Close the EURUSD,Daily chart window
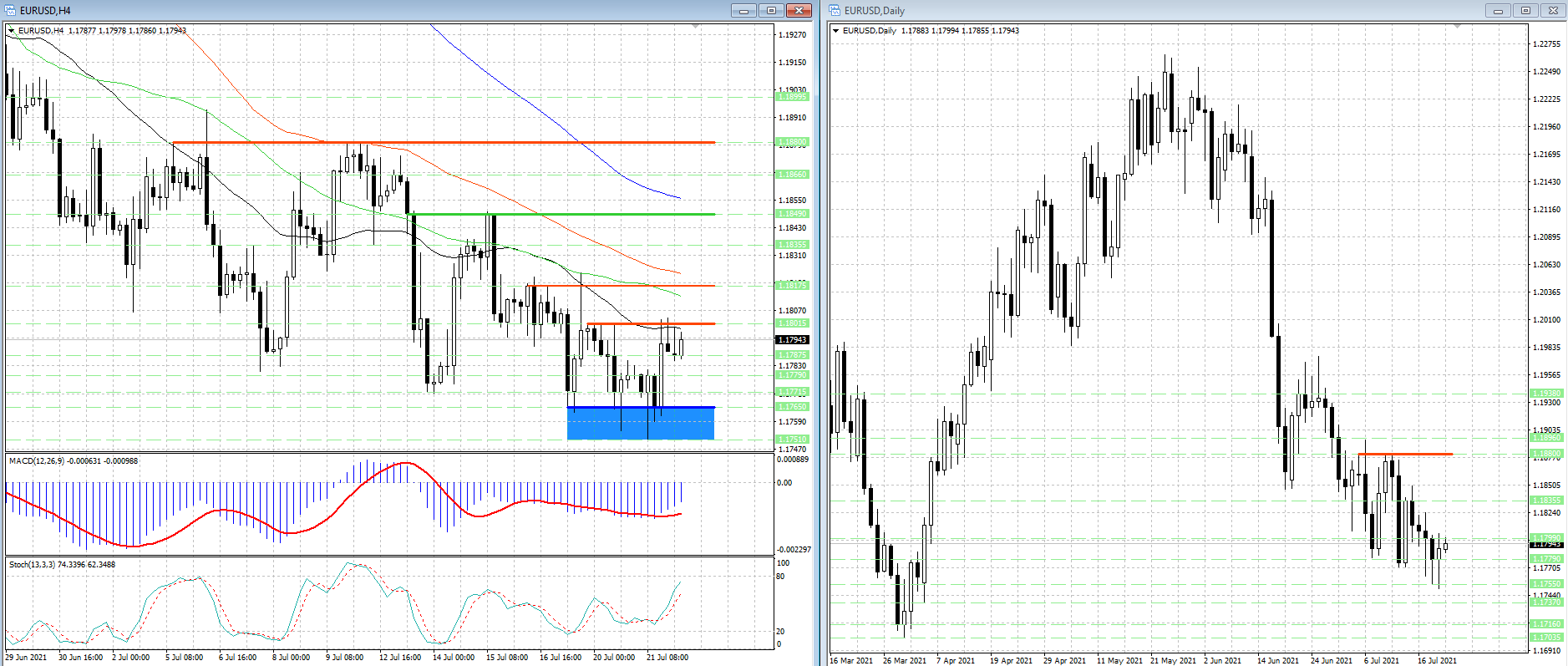This screenshot has height=666, width=1568. pos(1553,11)
